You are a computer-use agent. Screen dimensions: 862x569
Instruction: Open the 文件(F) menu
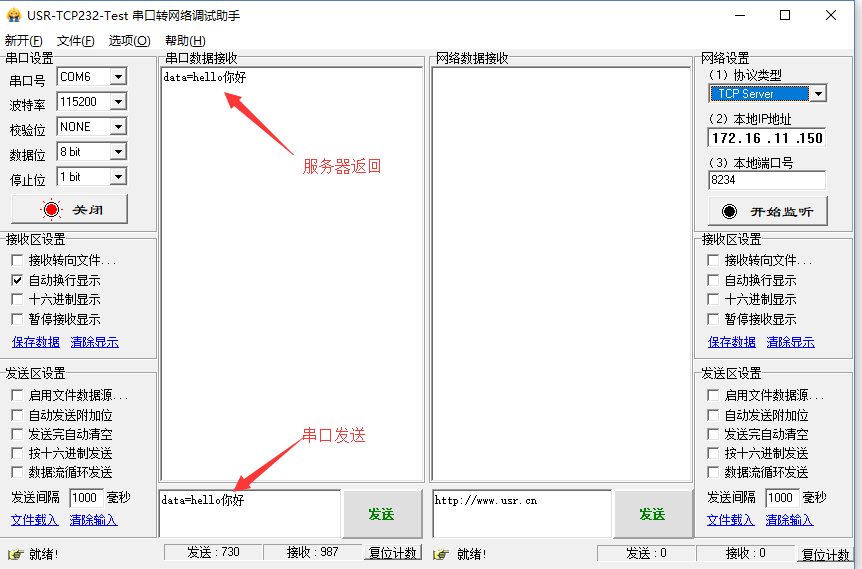(75, 41)
